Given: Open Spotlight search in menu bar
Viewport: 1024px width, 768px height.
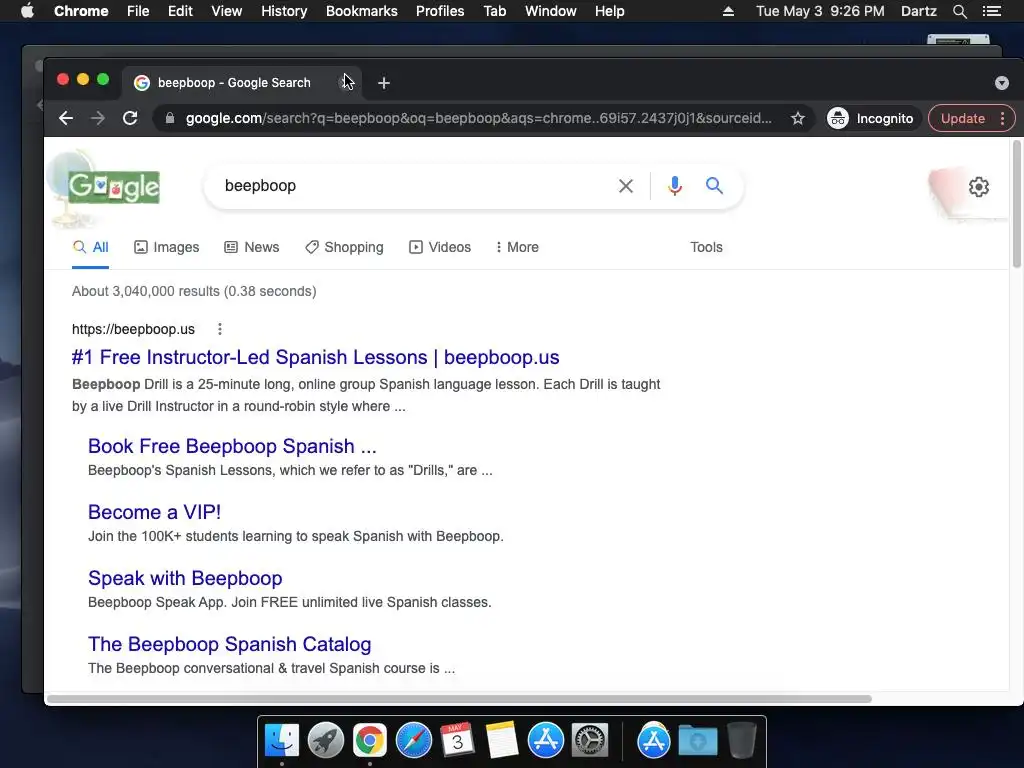Looking at the screenshot, I should point(959,11).
